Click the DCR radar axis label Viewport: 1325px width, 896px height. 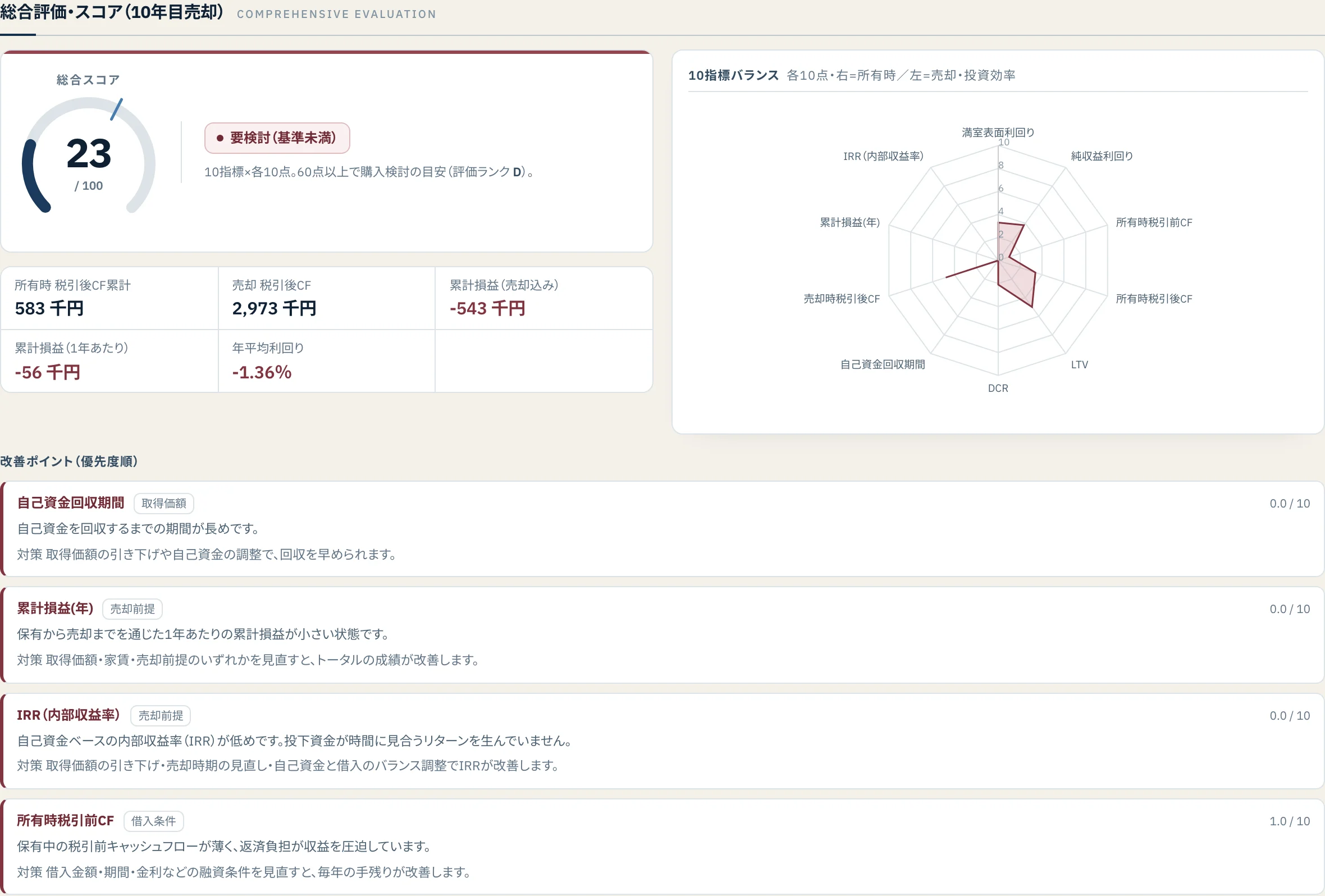(x=998, y=388)
